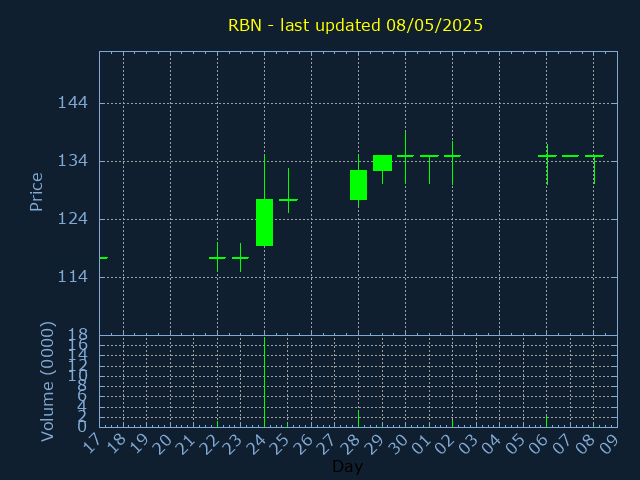Click the day 17 tick label
640x480 pixels.
click(91, 443)
